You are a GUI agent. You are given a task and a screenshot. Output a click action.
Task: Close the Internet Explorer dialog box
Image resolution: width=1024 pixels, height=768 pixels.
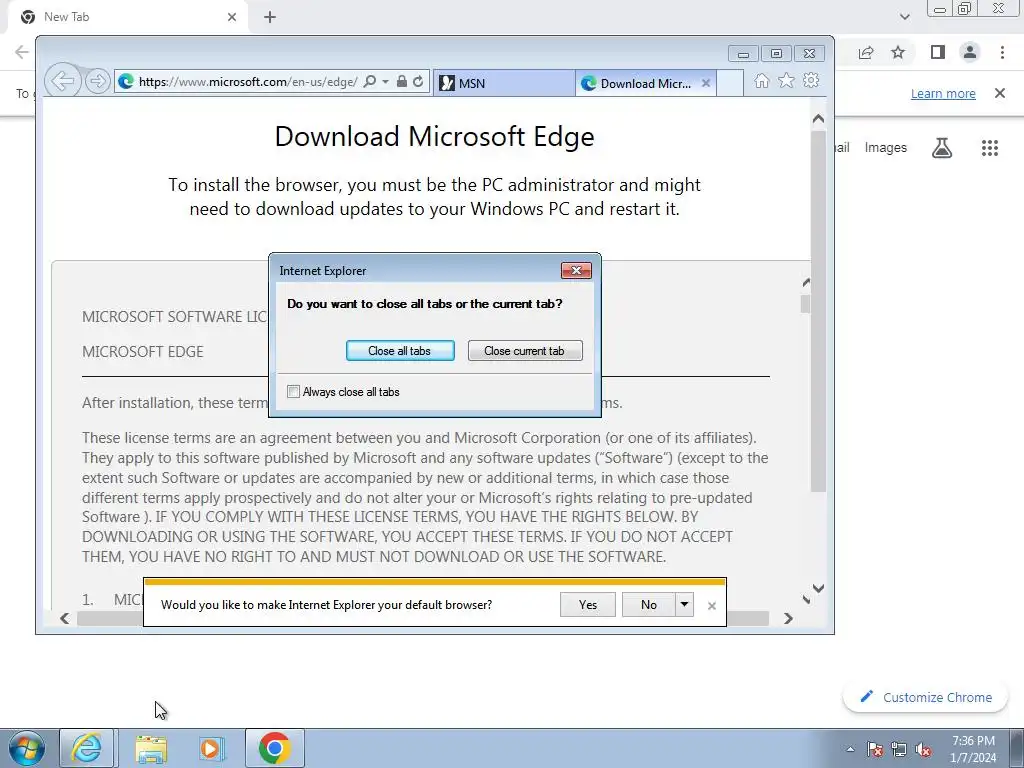click(576, 270)
